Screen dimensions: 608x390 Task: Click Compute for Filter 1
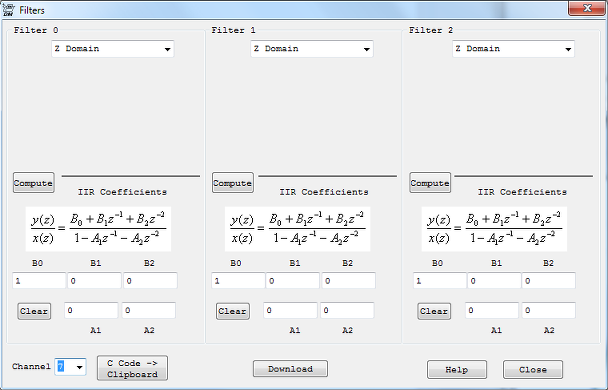(x=233, y=183)
